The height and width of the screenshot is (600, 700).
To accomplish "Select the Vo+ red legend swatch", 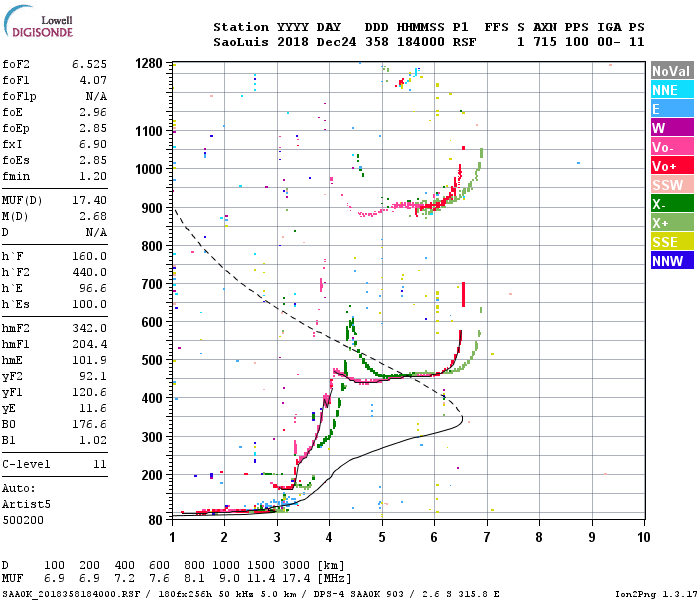I will [x=672, y=166].
